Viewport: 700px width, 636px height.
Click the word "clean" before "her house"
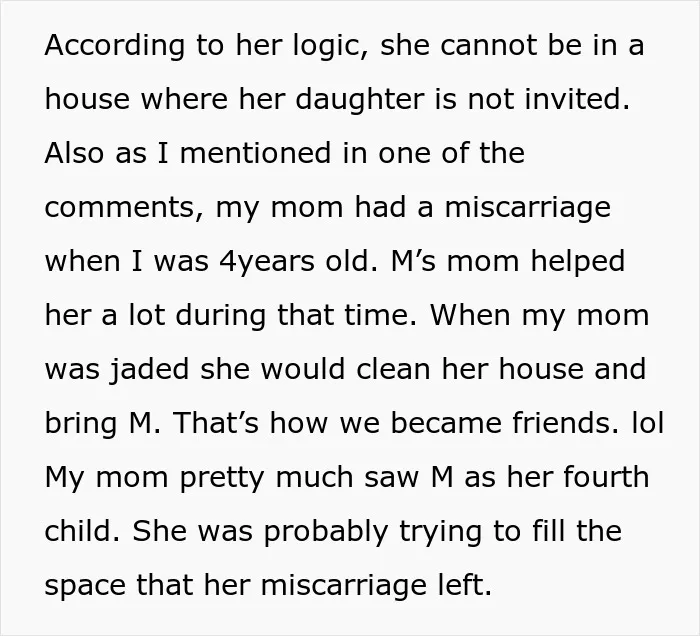(x=393, y=370)
